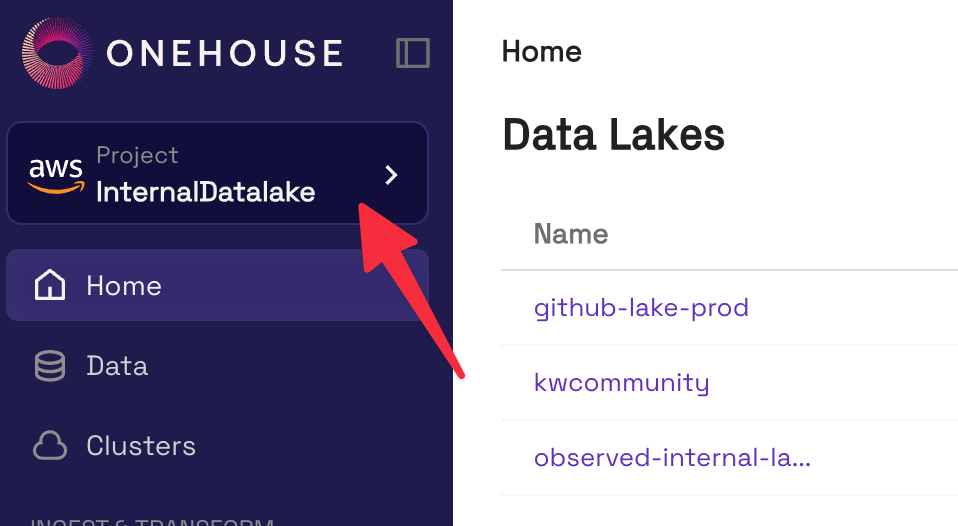Click the house icon beside Home
Viewport: 958px width, 526px height.
click(50, 286)
